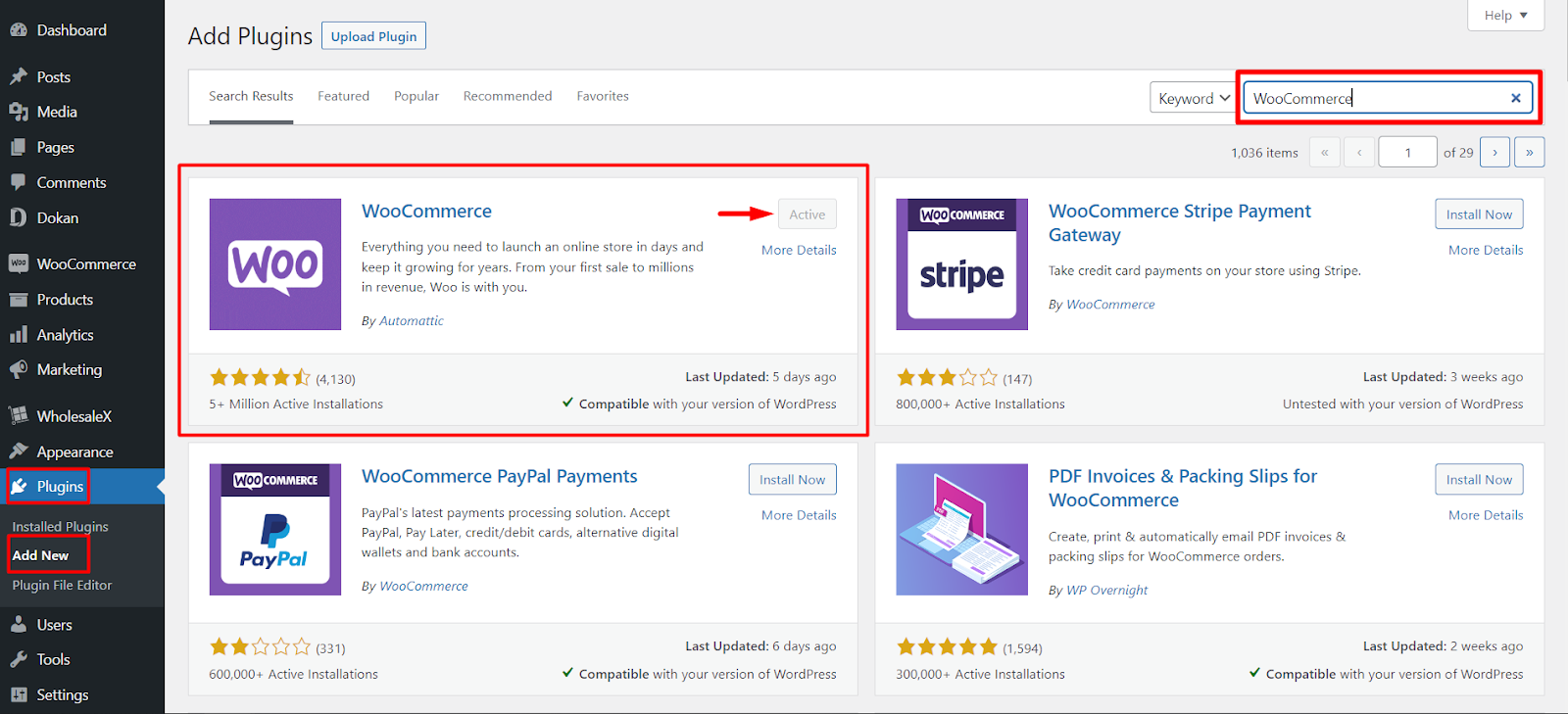Screen dimensions: 1568x714
Task: Click the '1,036 items' count text
Action: 1264,153
